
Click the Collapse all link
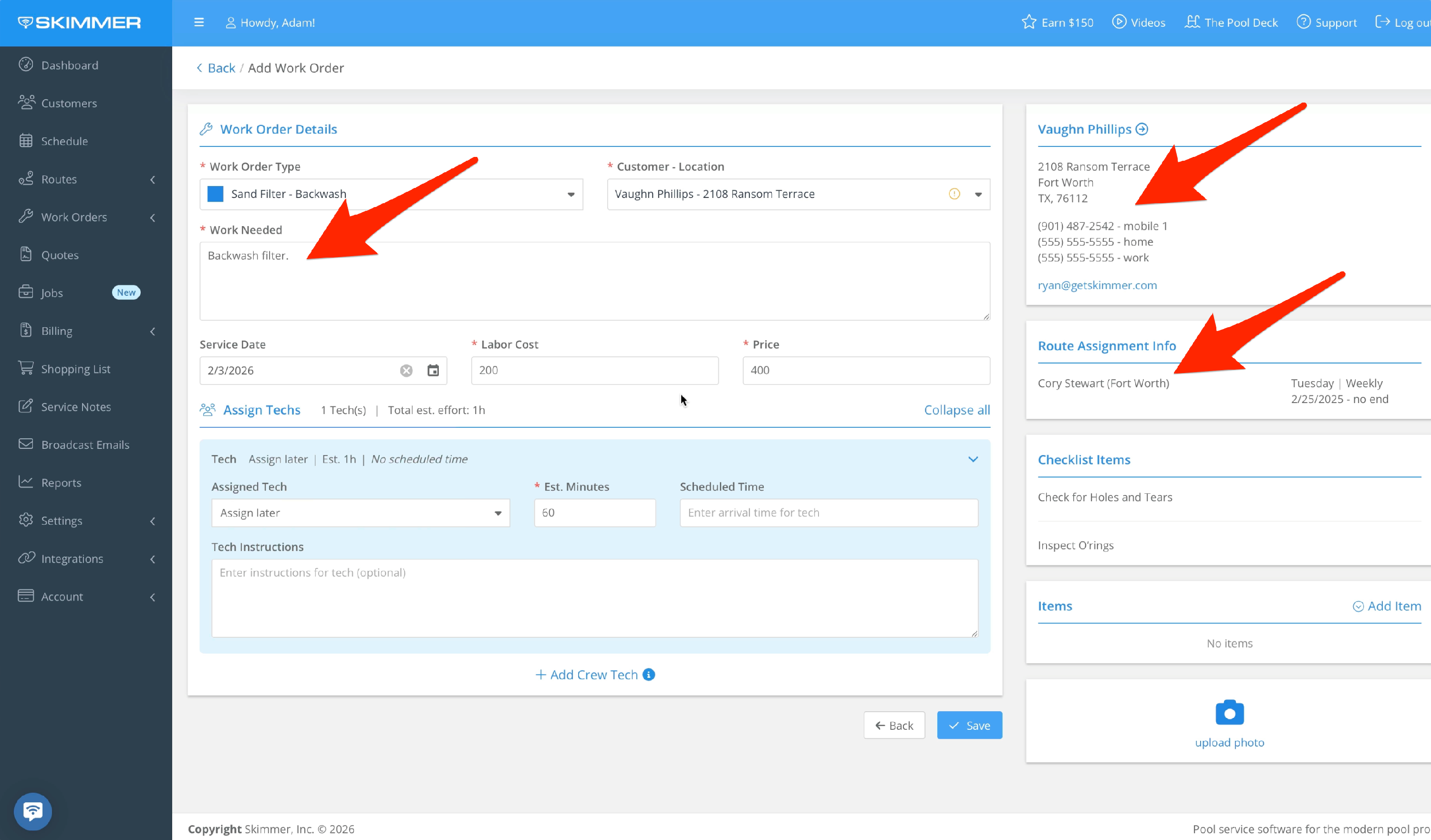pyautogui.click(x=957, y=410)
